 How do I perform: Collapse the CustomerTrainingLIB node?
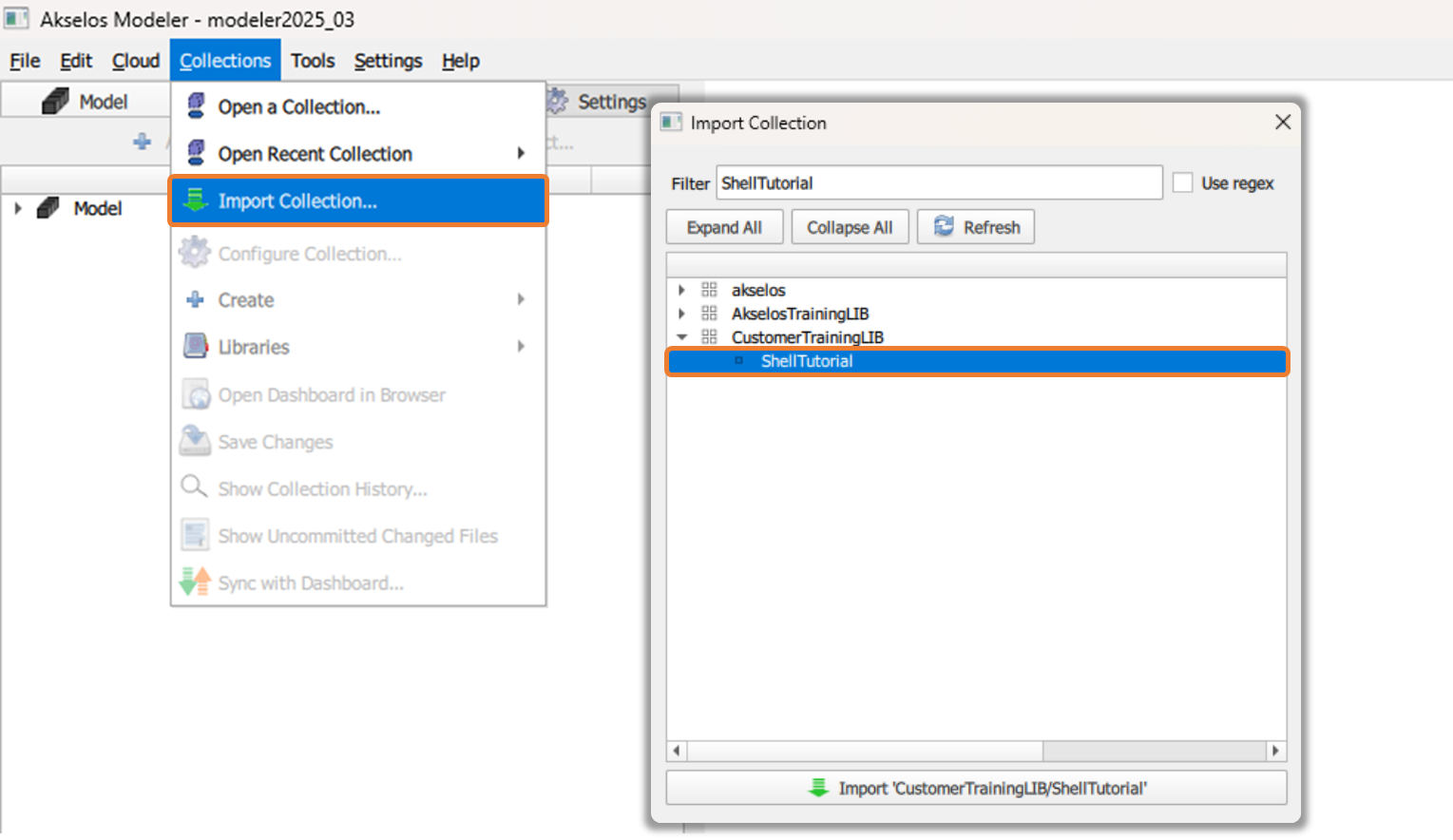point(681,337)
